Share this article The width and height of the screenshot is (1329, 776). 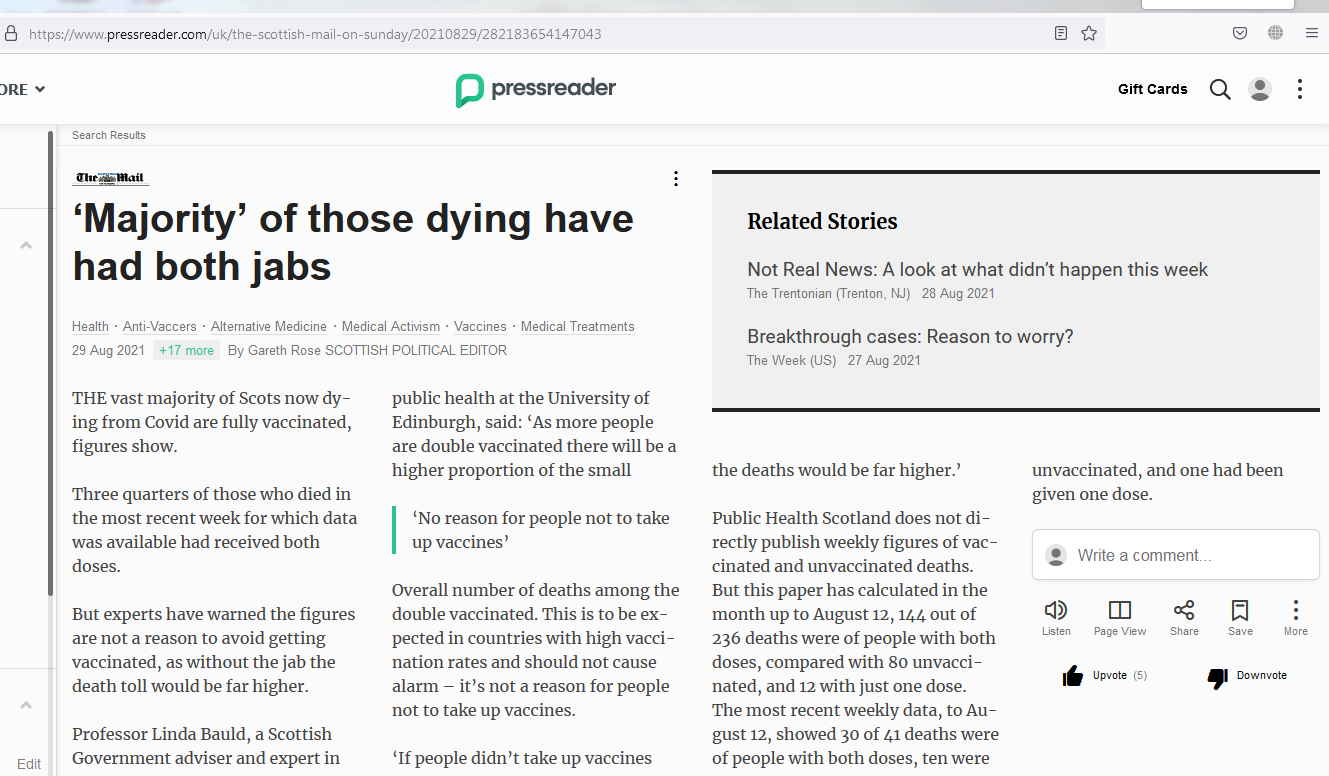pyautogui.click(x=1184, y=618)
